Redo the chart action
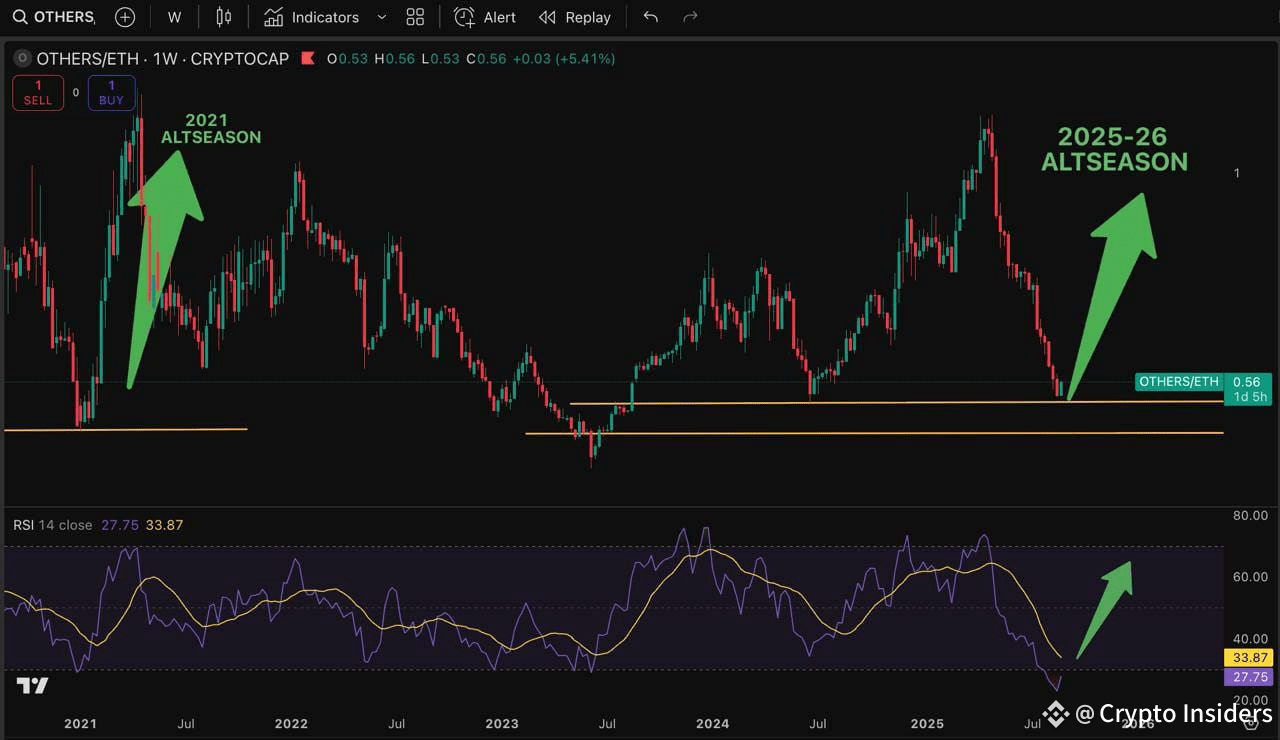The height and width of the screenshot is (740, 1280). pos(690,17)
